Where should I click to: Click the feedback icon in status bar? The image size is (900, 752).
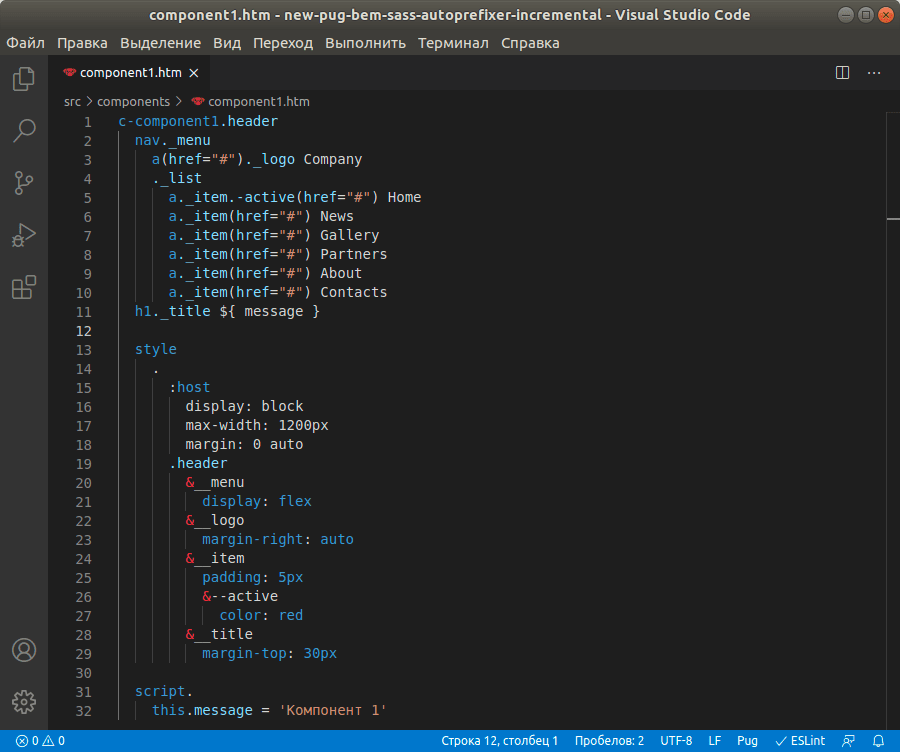tap(848, 741)
